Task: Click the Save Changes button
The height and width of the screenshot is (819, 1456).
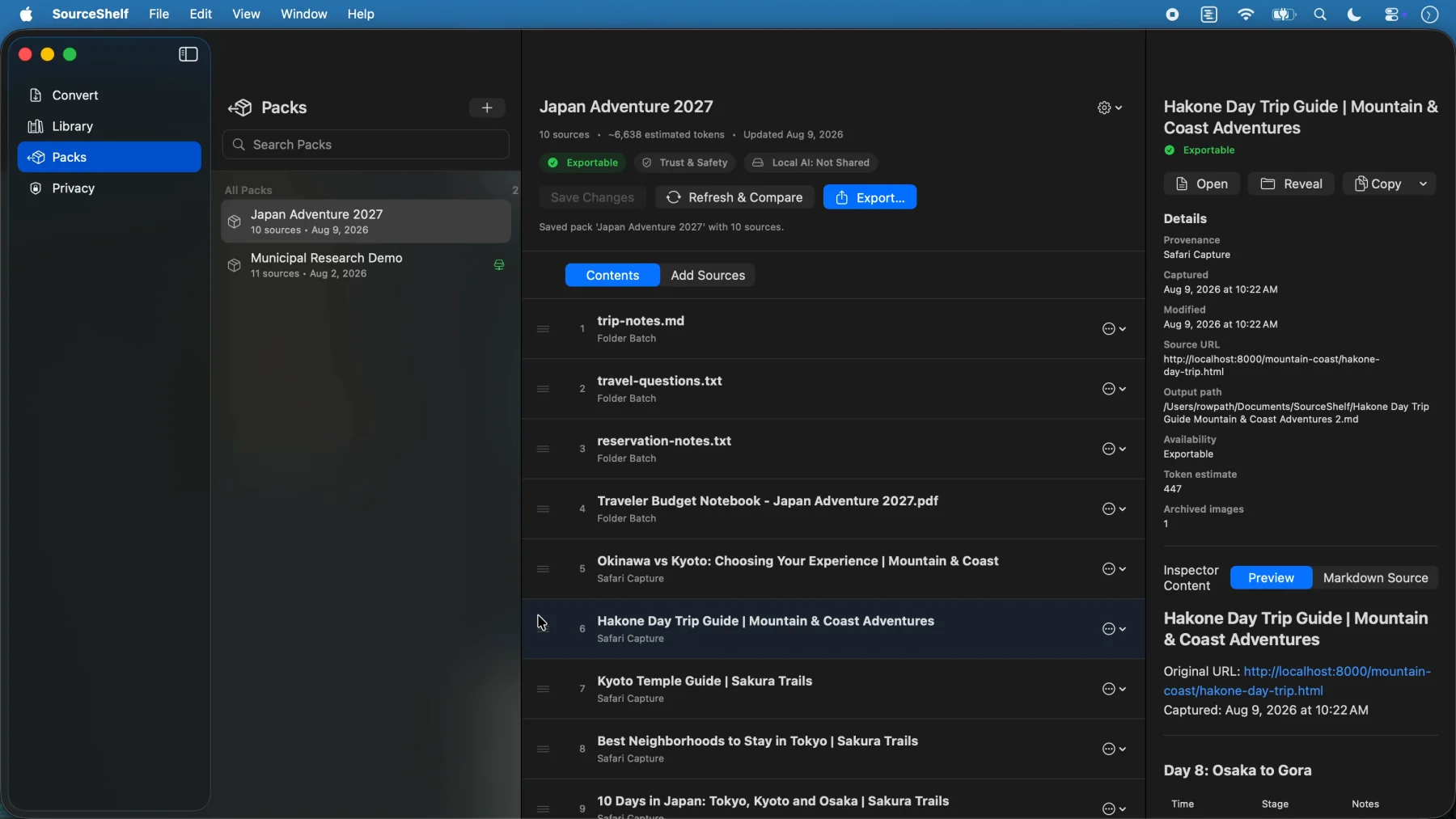Action: 592,197
